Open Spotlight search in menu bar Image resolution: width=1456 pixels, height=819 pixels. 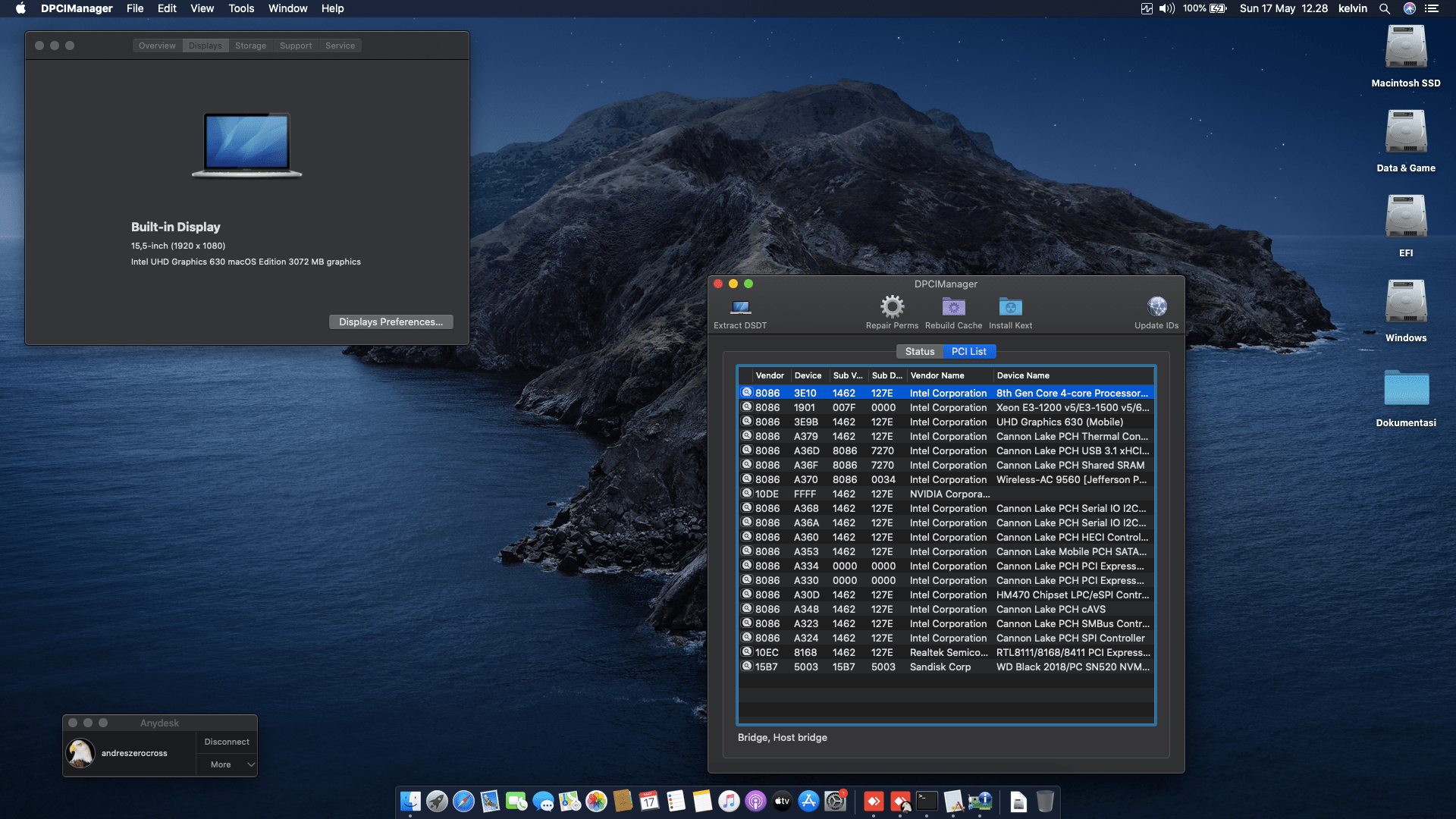pos(1384,8)
